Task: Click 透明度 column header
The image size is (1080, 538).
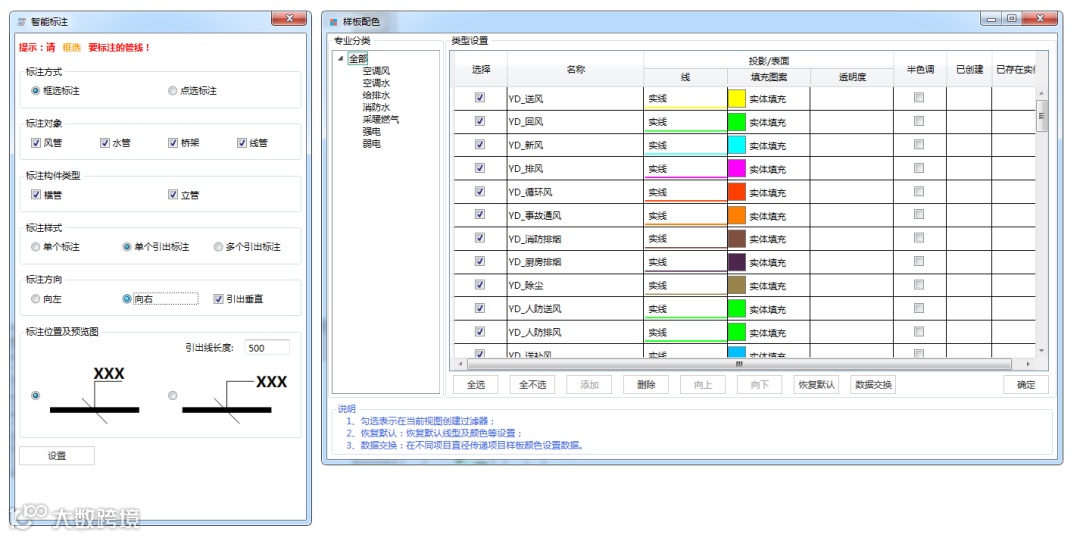Action: pyautogui.click(x=851, y=78)
